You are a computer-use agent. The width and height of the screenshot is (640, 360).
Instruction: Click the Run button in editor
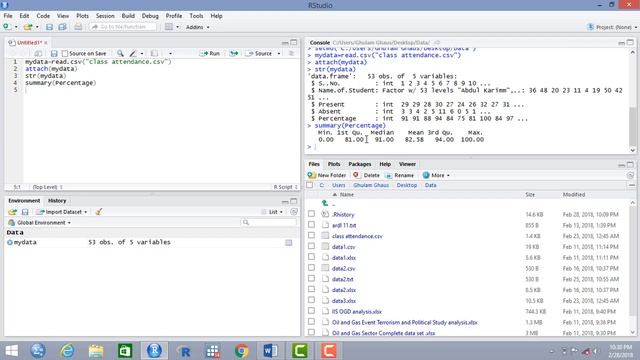pos(209,53)
